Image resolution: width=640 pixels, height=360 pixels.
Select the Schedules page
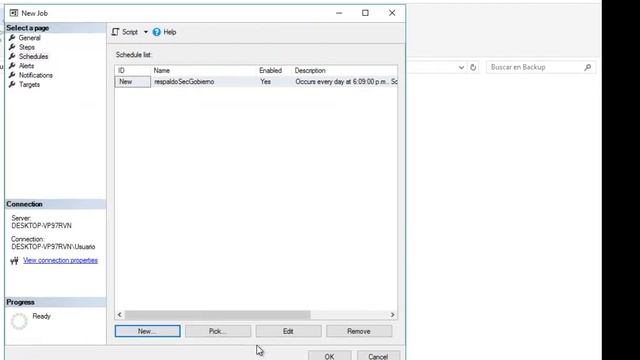pos(33,57)
